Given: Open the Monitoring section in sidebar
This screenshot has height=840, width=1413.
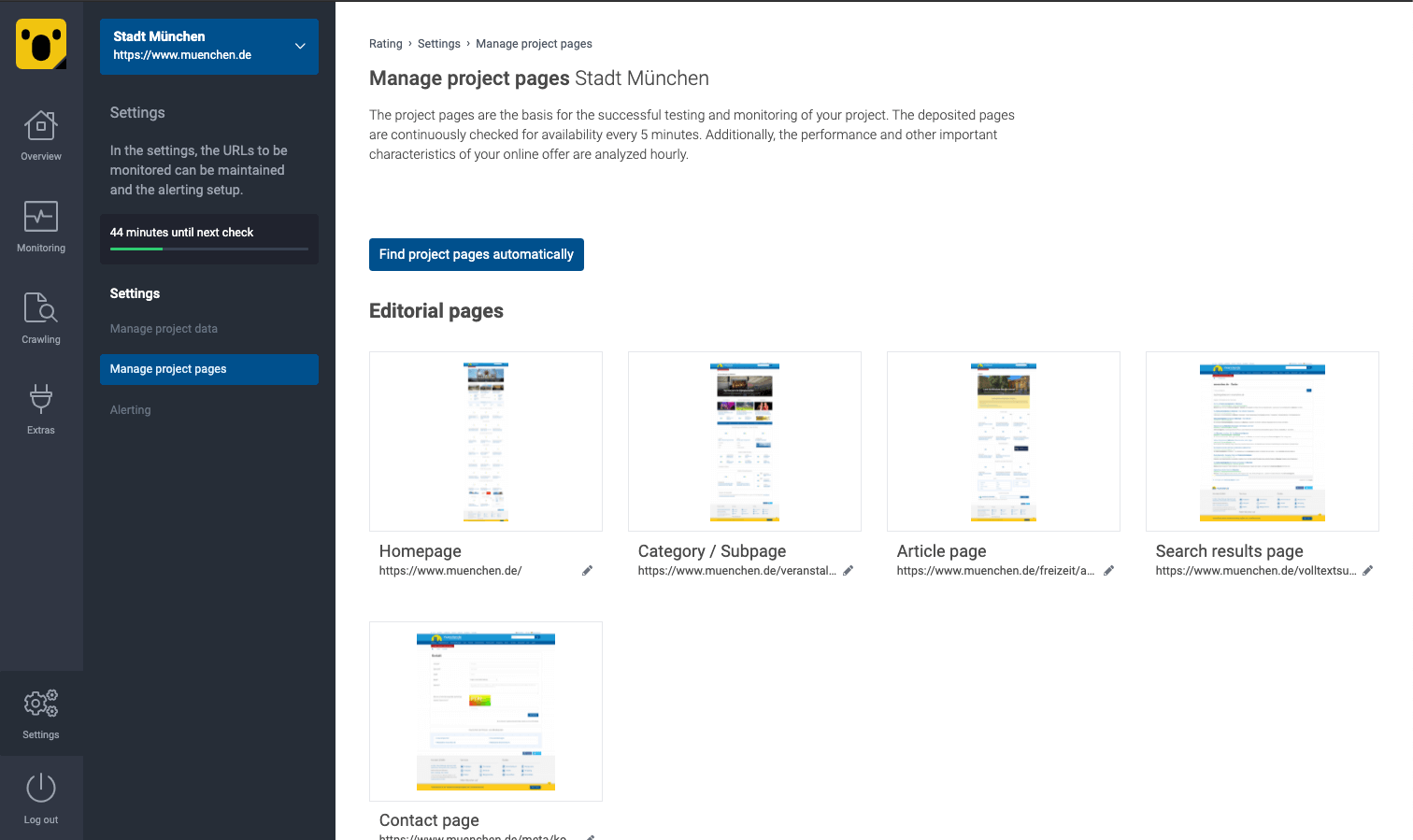Looking at the screenshot, I should tap(41, 227).
